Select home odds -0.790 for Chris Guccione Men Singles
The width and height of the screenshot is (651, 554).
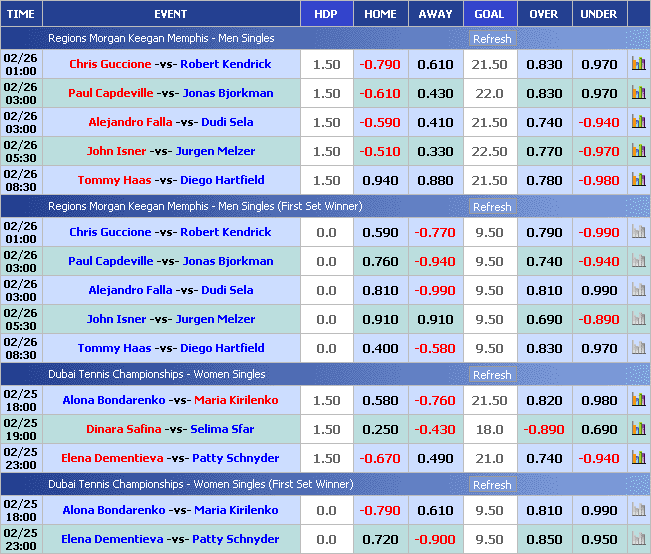coord(380,64)
